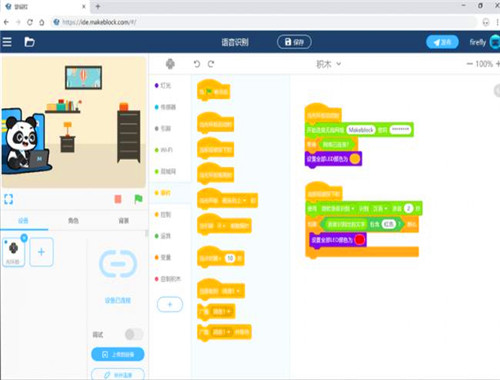
Task: Click the Makeblock network name field
Action: pos(361,130)
